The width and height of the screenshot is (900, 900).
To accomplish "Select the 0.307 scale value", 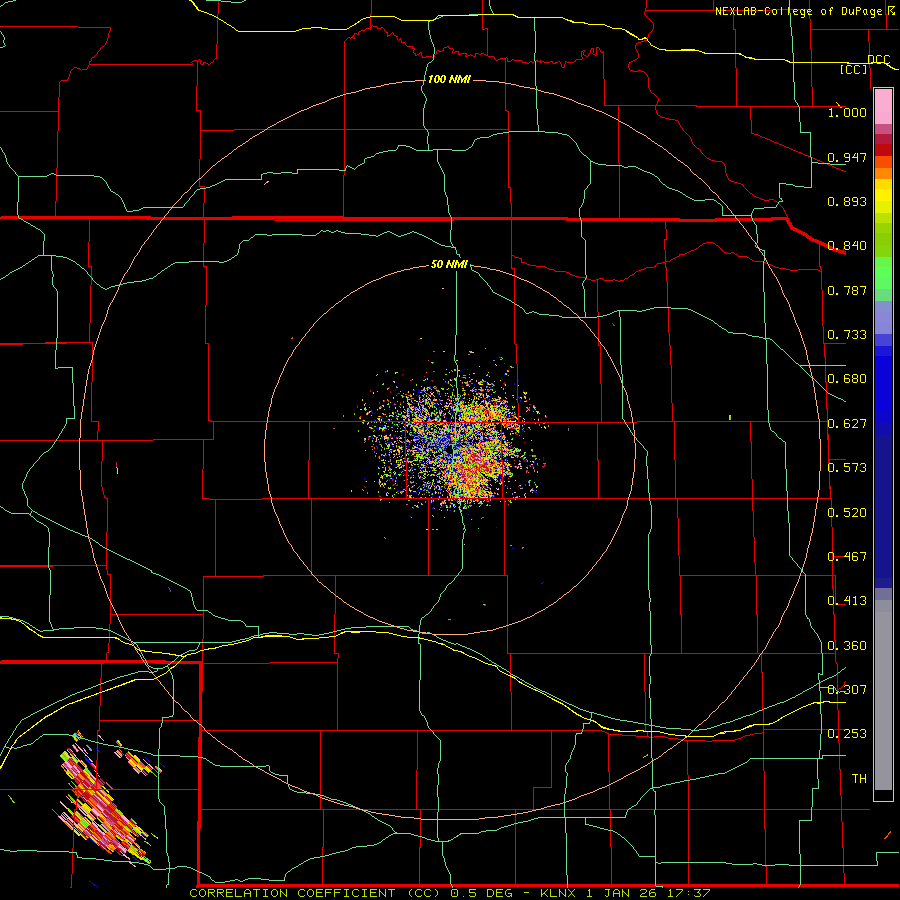I will [847, 690].
